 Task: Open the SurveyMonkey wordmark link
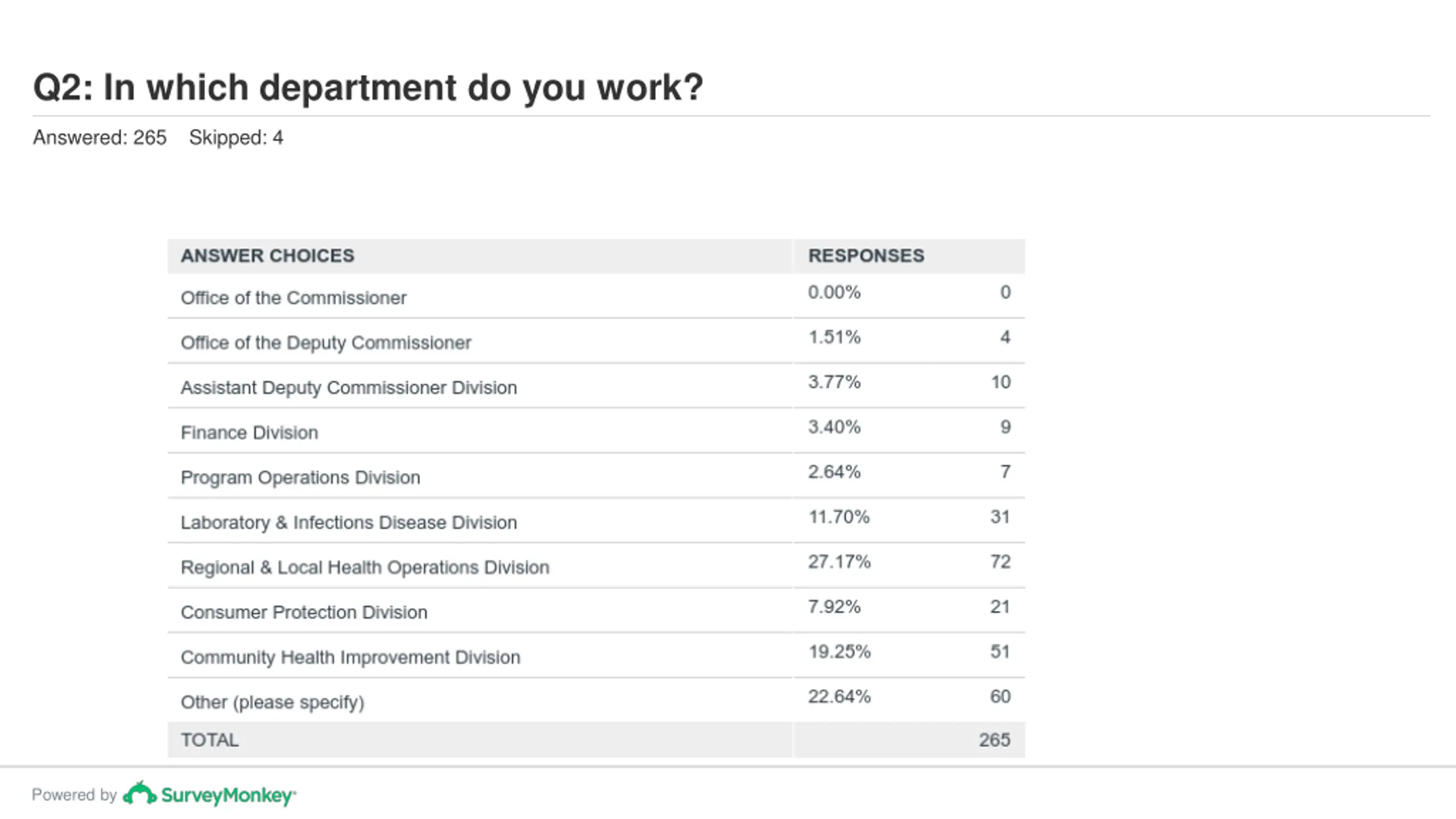[228, 795]
